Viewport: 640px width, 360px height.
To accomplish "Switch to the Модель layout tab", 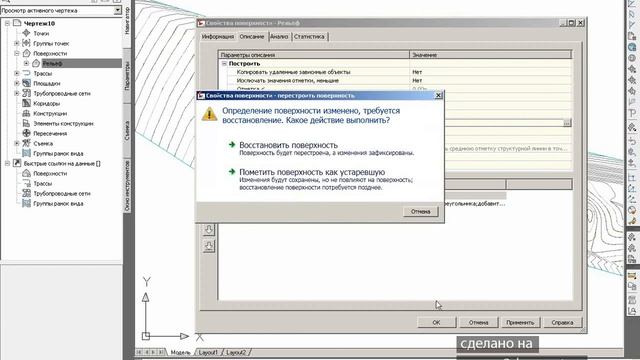I will point(180,352).
